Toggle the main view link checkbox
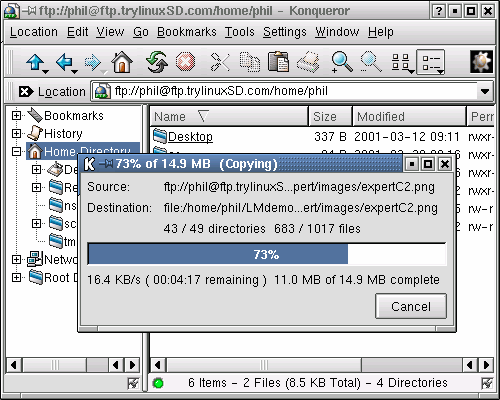This screenshot has width=500, height=400. (487, 383)
